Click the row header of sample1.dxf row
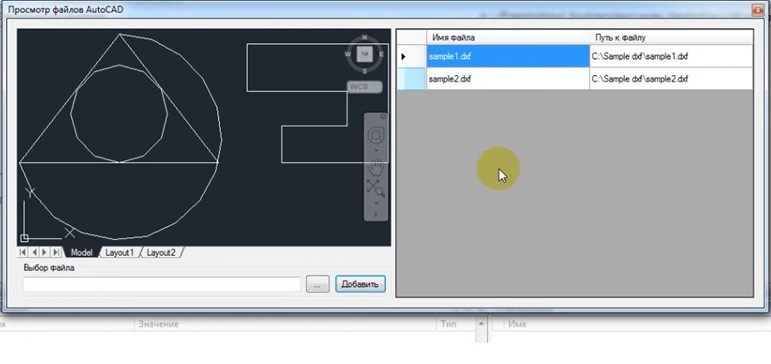Viewport: 771px width, 364px height. [412, 56]
